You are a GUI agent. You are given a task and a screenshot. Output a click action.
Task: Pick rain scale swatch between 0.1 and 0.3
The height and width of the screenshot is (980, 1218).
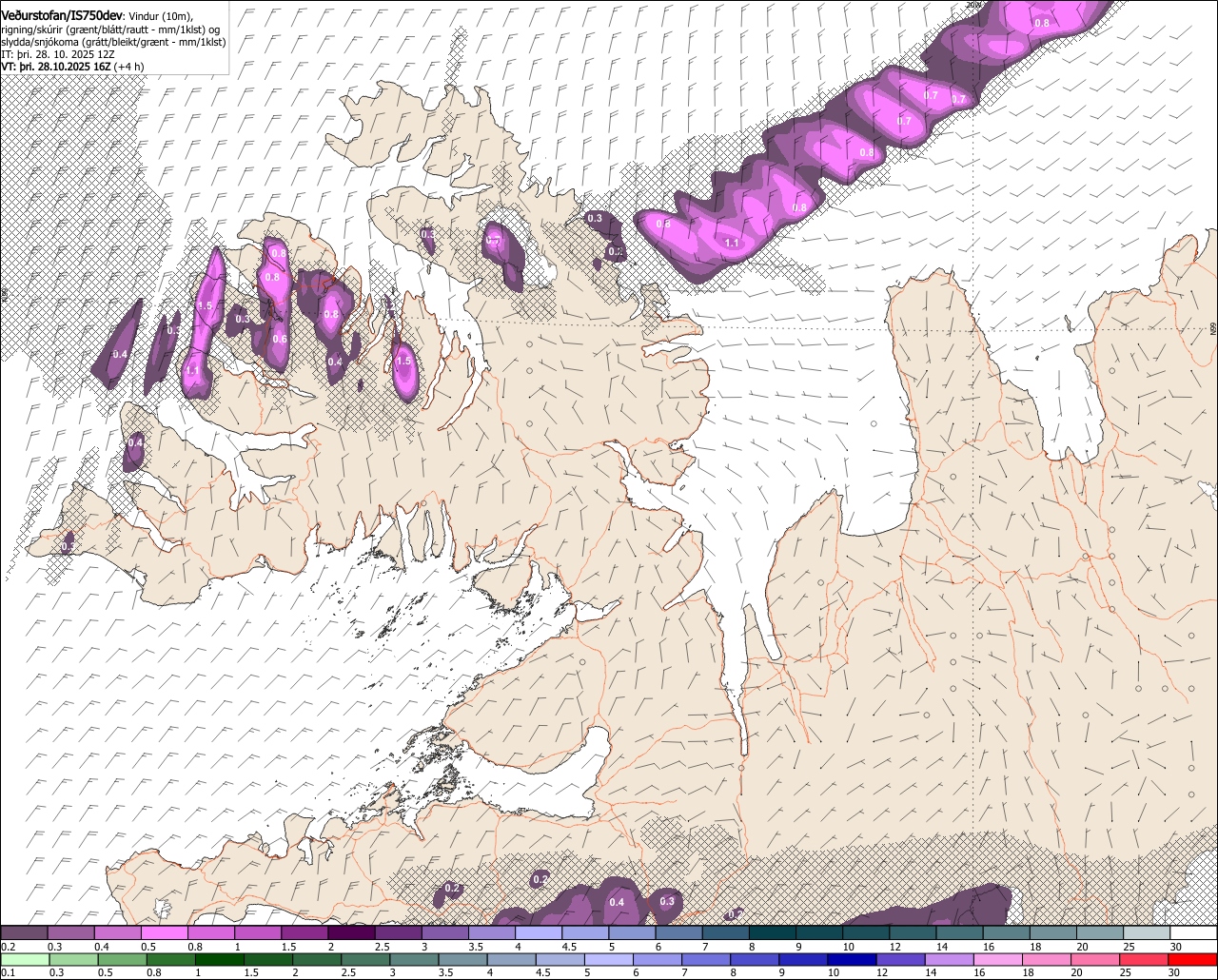(x=24, y=959)
